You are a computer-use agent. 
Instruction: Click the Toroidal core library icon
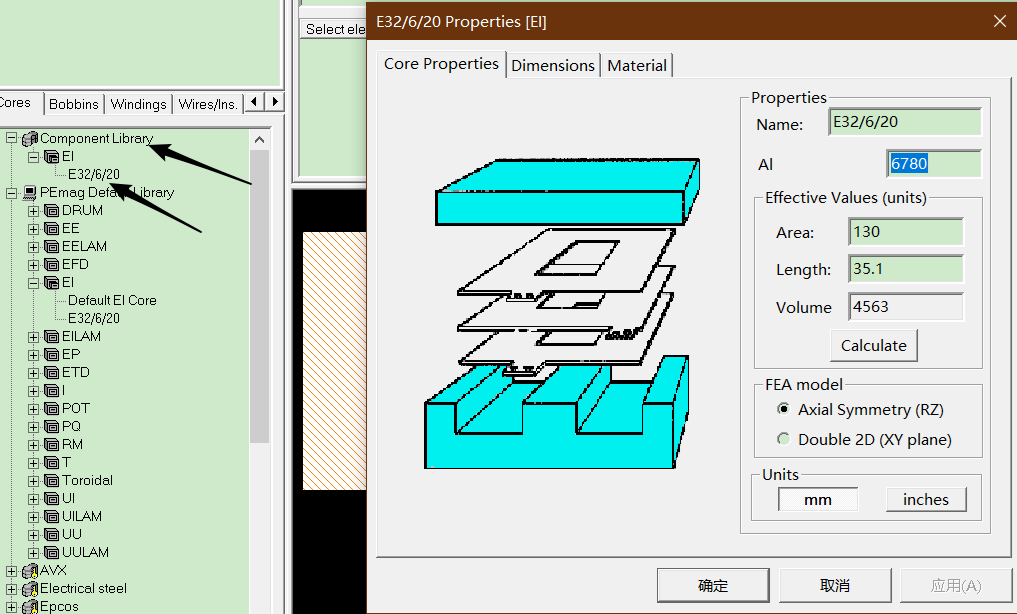click(53, 480)
